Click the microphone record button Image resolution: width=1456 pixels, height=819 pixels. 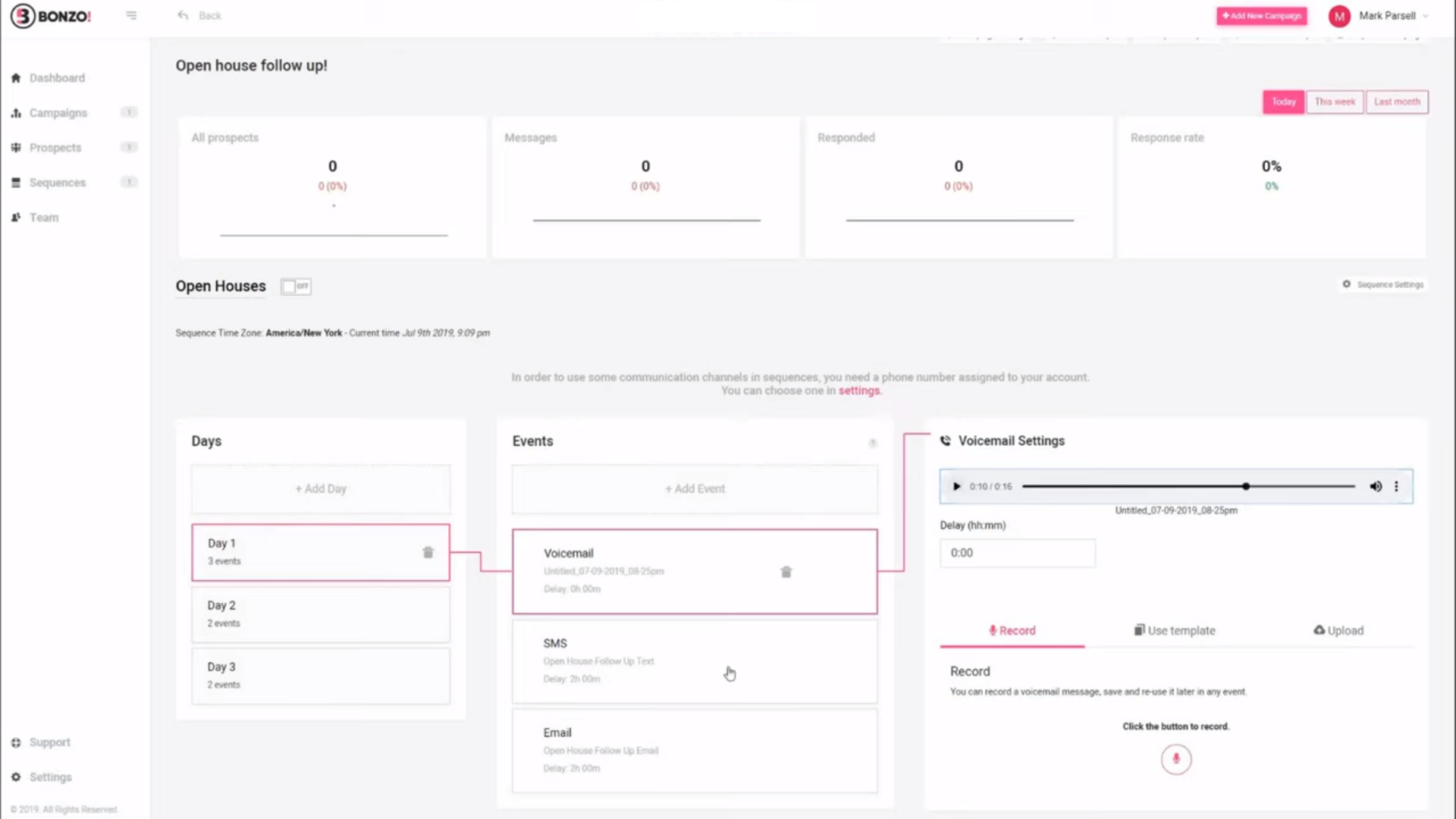pos(1175,759)
